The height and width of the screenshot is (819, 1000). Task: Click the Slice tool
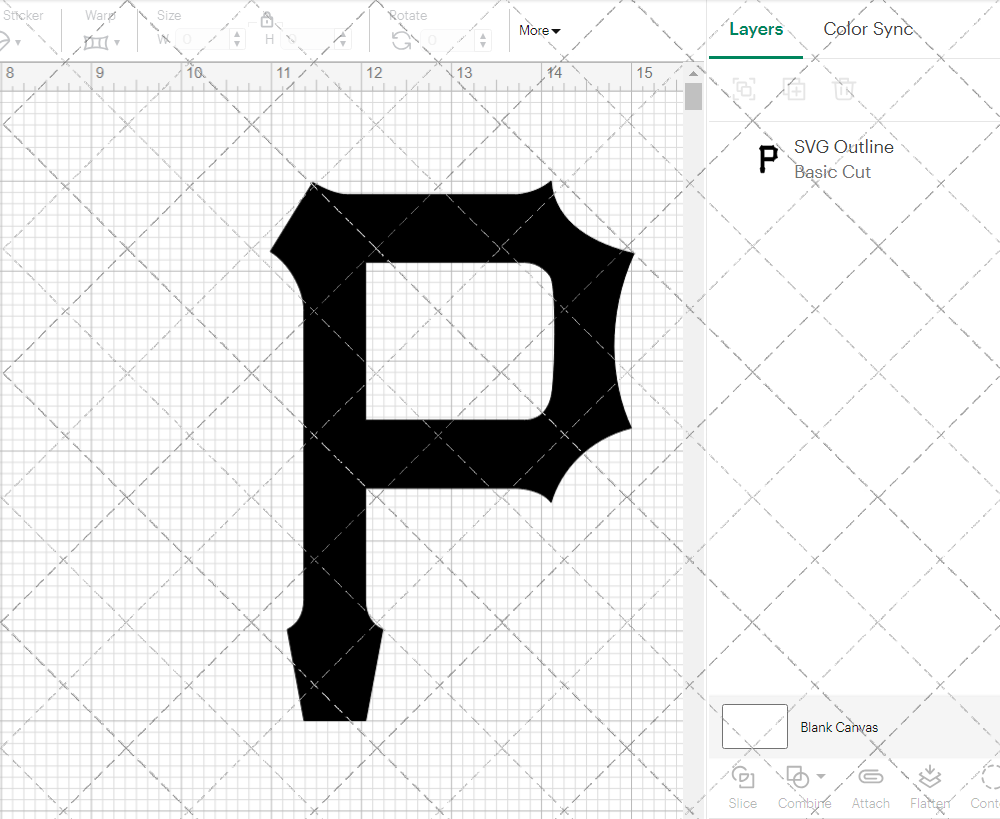pos(743,788)
